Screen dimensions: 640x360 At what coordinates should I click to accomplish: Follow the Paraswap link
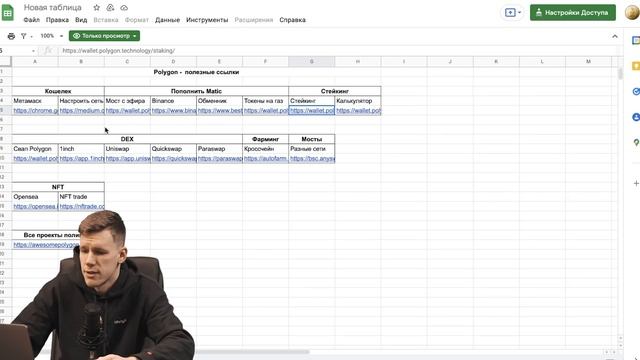click(220, 158)
